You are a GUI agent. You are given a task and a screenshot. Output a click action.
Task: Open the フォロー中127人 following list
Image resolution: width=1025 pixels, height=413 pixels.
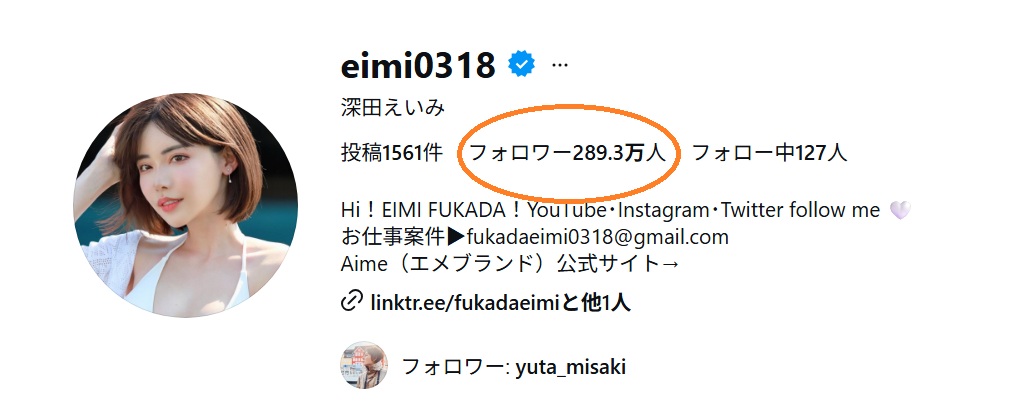tap(769, 153)
